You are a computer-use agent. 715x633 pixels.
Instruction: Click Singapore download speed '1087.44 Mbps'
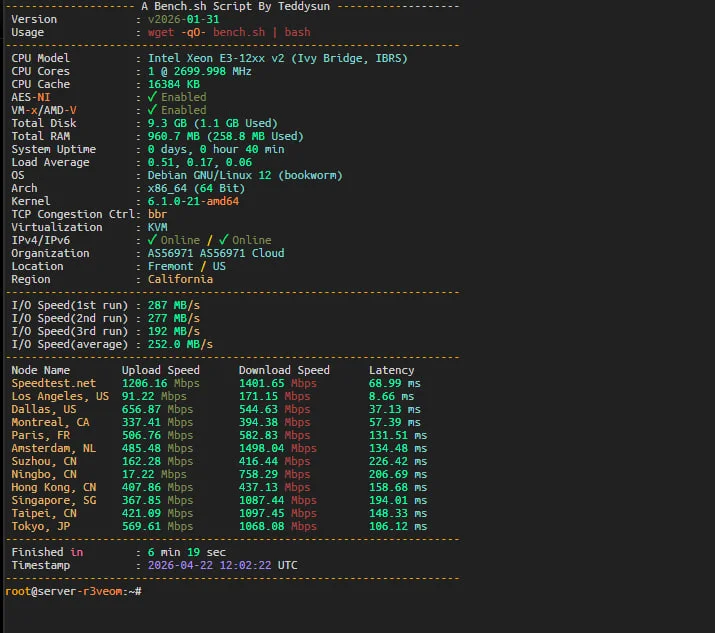(278, 500)
